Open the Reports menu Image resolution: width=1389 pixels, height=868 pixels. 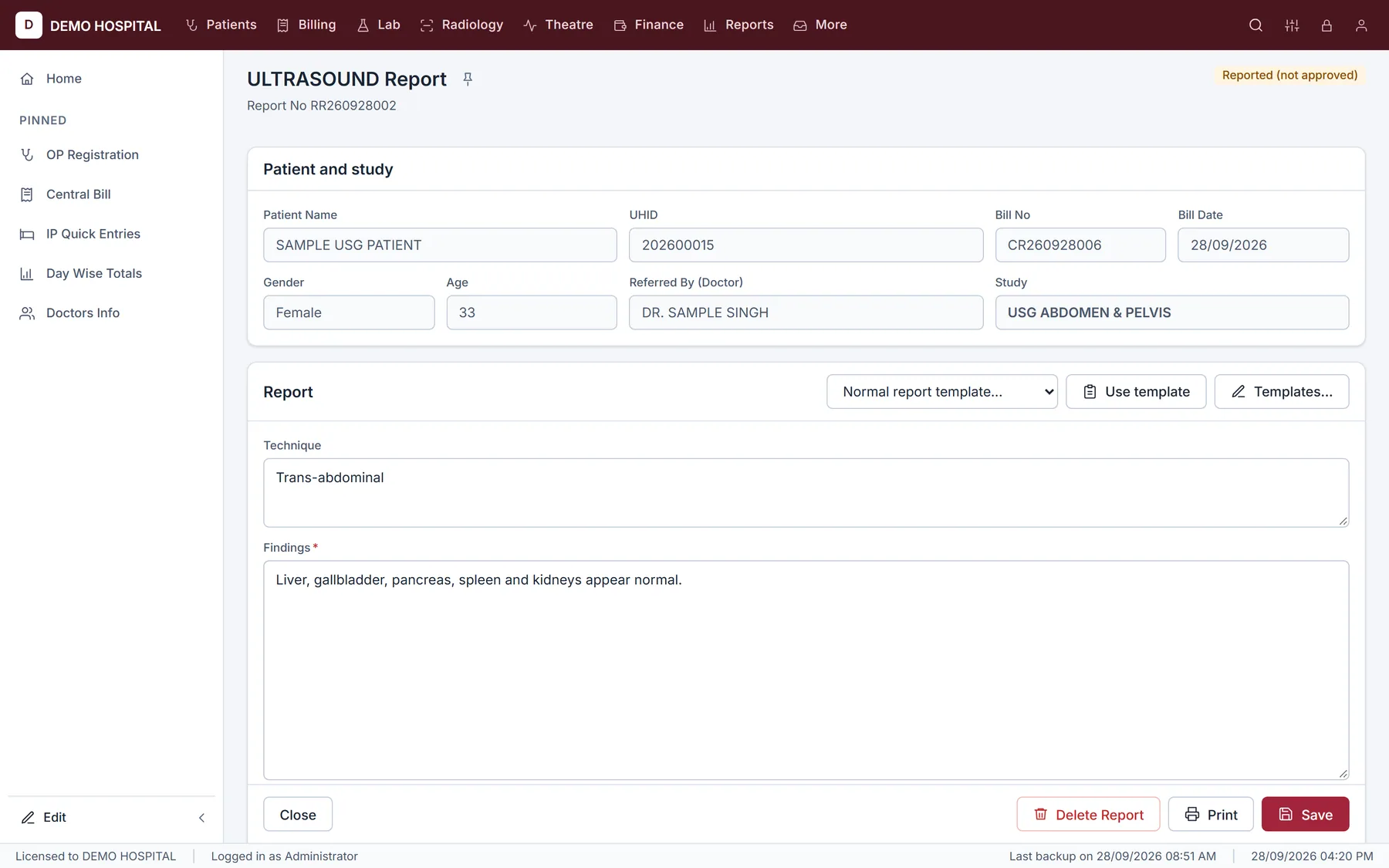click(739, 25)
